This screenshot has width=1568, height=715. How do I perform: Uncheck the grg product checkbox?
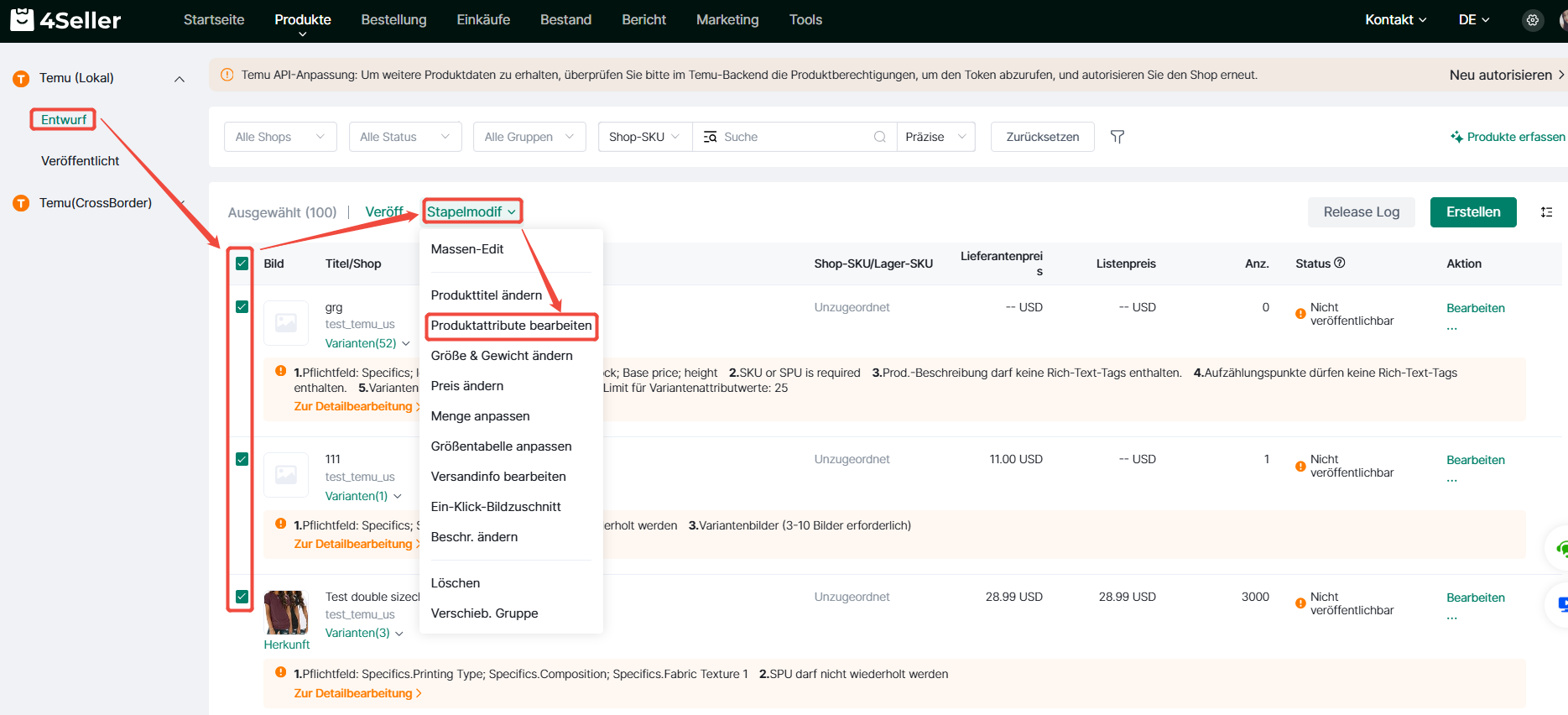point(242,307)
